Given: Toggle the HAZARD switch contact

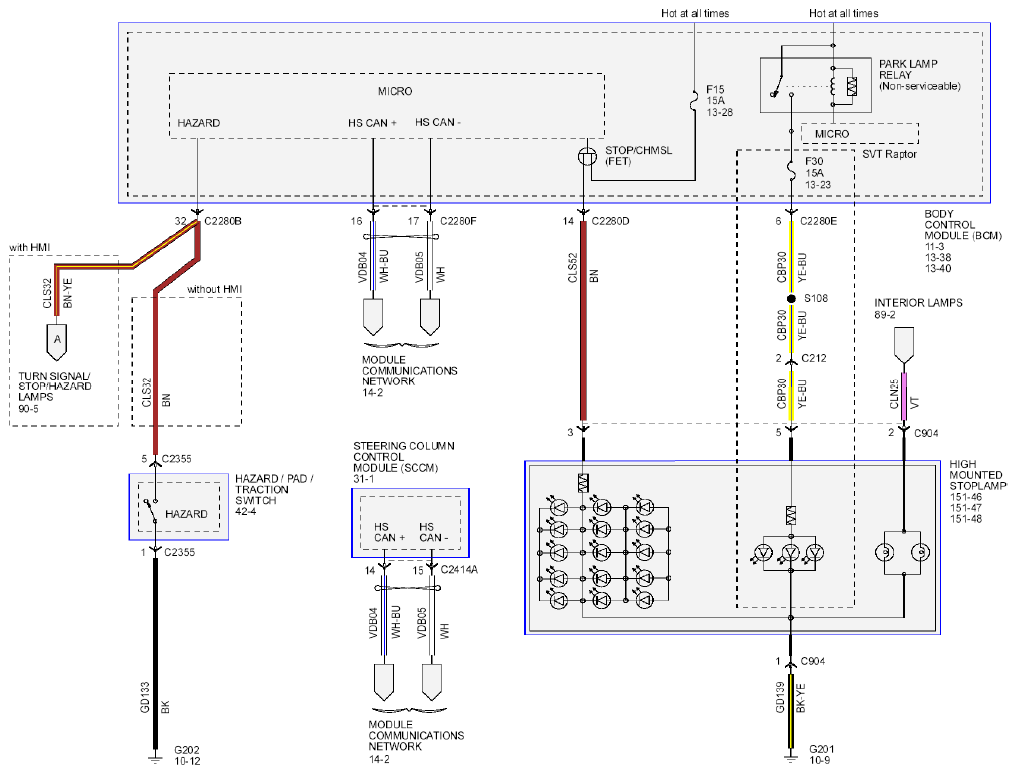Looking at the screenshot, I should click(x=154, y=509).
